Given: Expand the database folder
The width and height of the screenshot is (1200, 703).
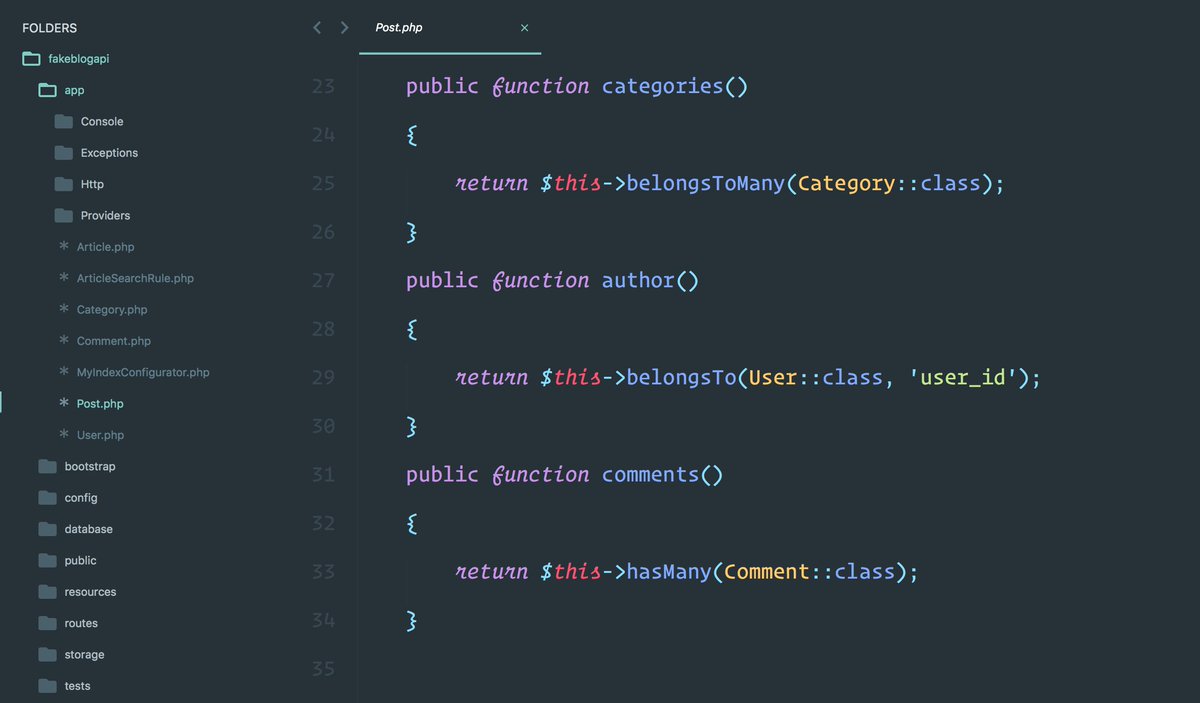Looking at the screenshot, I should 88,529.
